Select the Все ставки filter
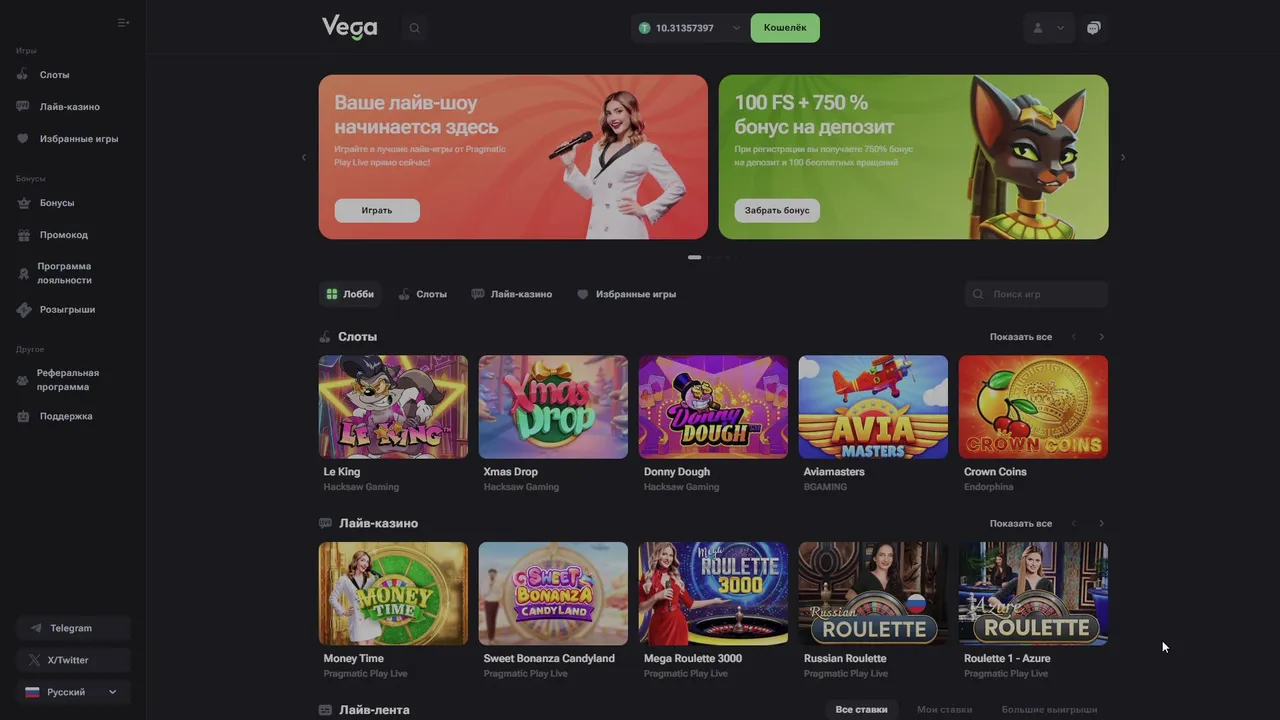The width and height of the screenshot is (1280, 720). point(861,709)
